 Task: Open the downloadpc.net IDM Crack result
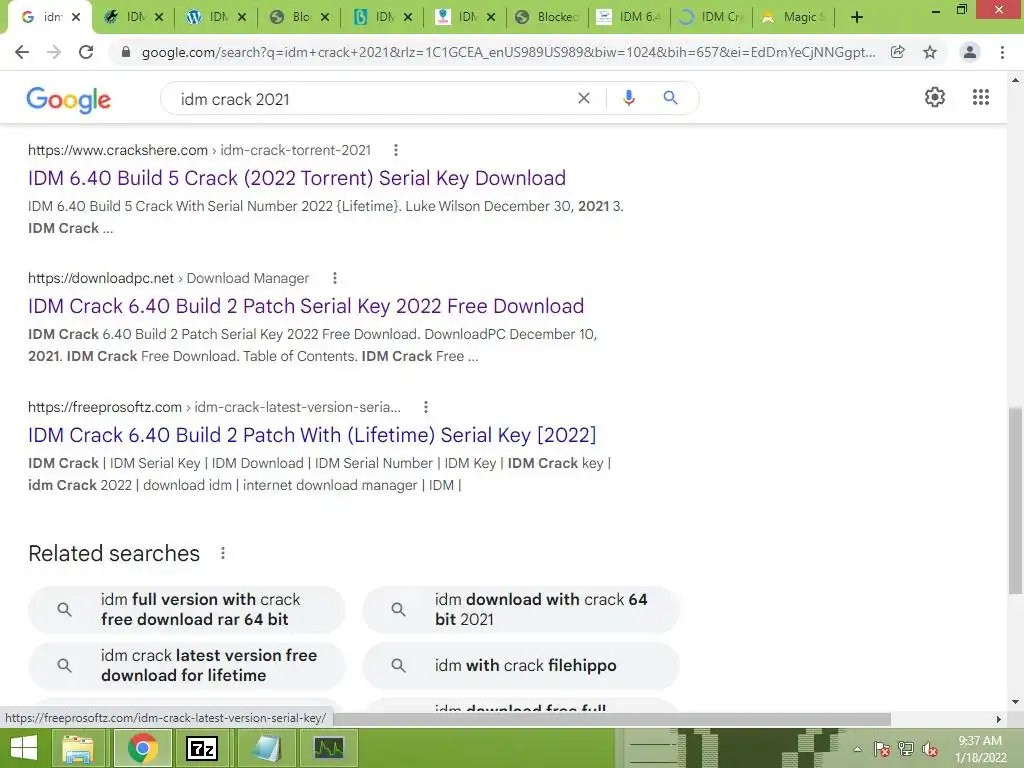[x=306, y=306]
